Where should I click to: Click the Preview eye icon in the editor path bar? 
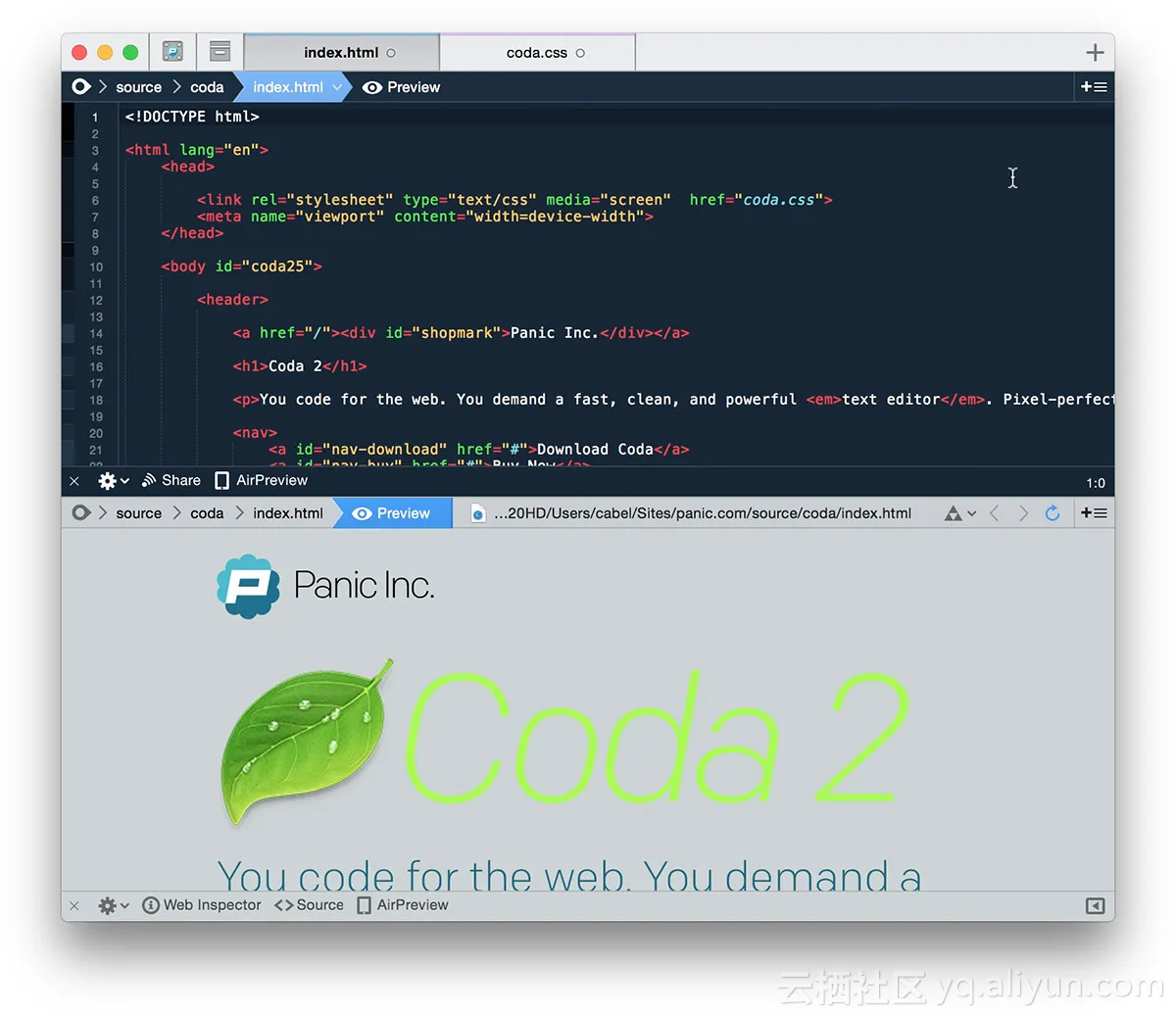tap(372, 87)
